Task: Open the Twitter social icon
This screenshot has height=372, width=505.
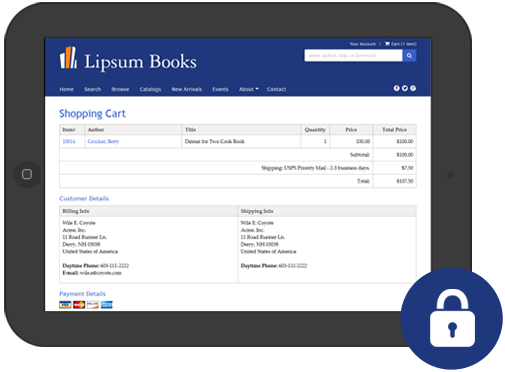Action: click(404, 88)
